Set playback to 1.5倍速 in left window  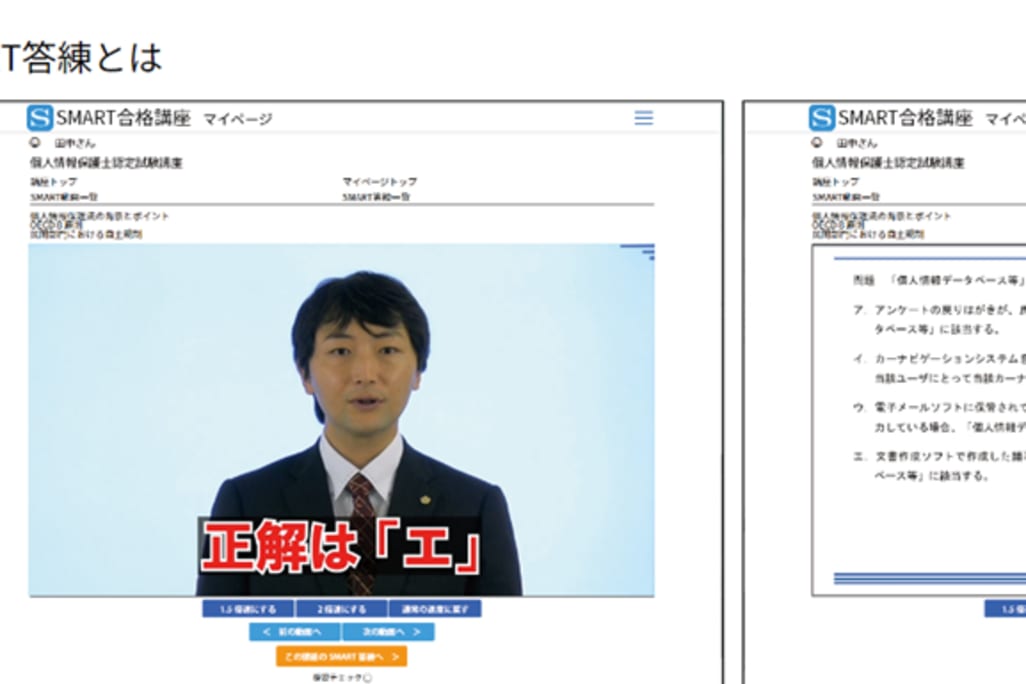[x=248, y=608]
